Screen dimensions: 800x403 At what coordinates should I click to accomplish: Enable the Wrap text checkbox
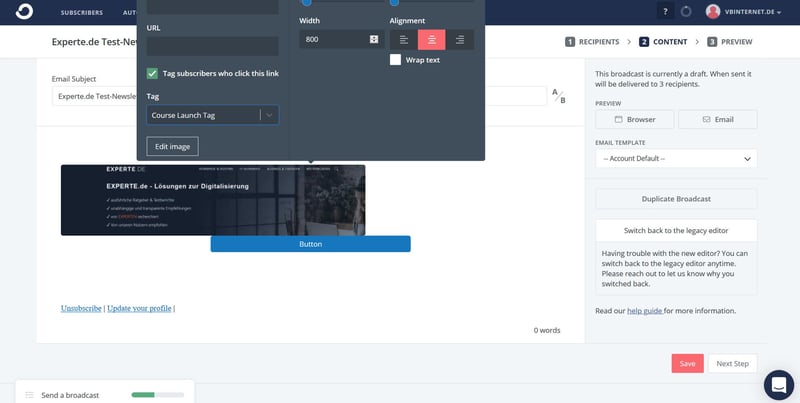point(395,60)
